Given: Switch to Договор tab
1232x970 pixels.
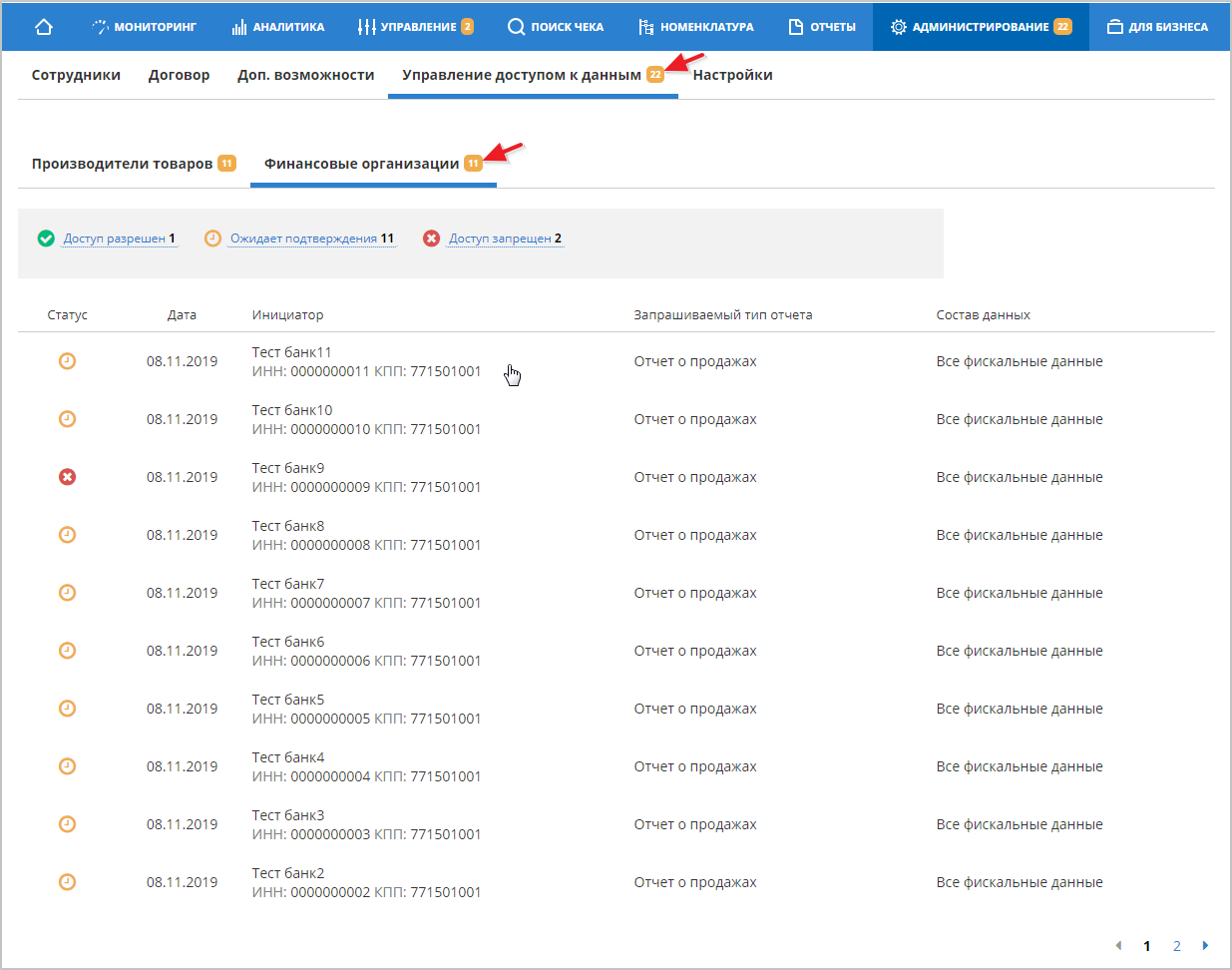Looking at the screenshot, I should coord(179,75).
